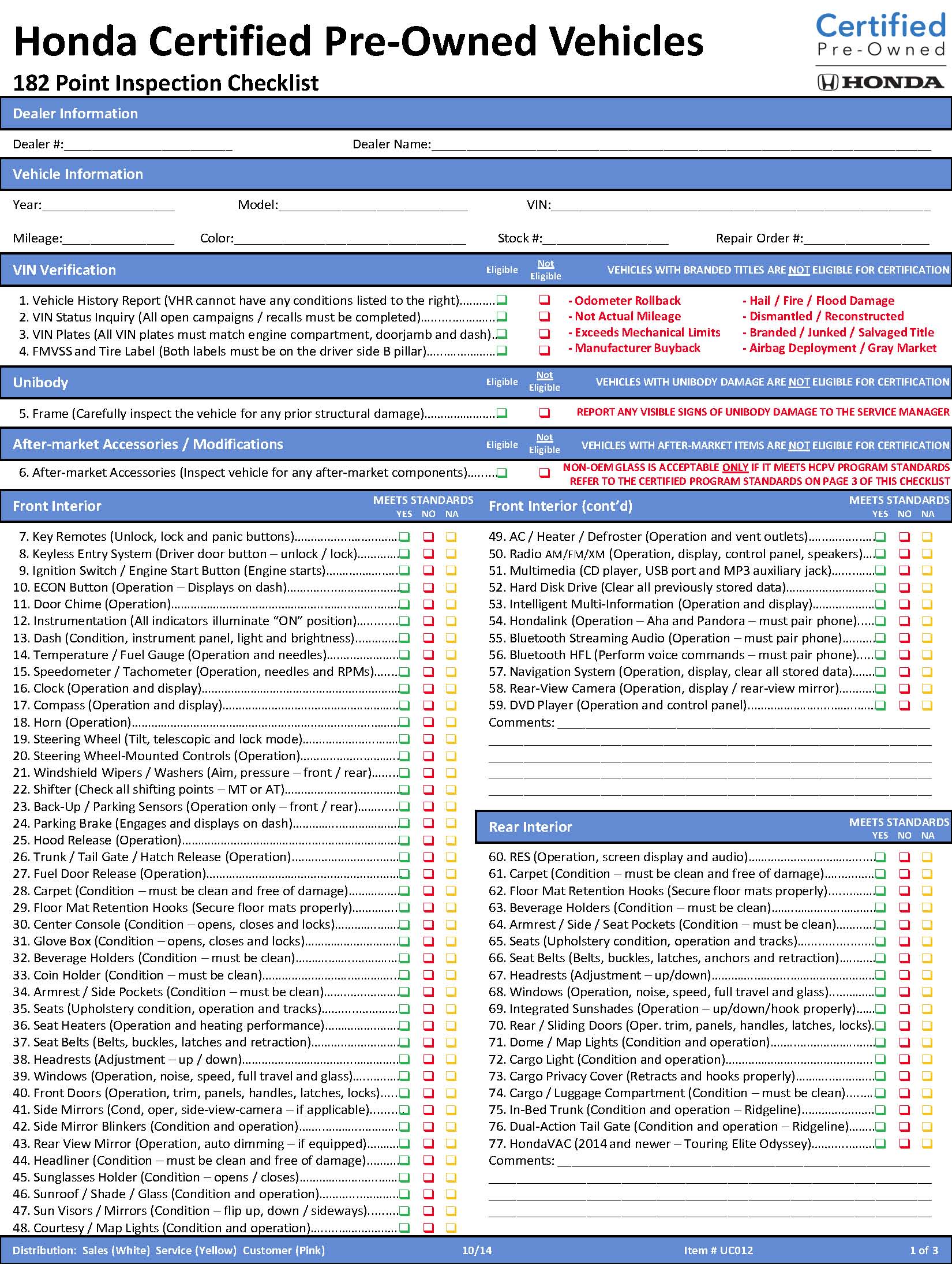Click the Repair Order # field
The image size is (952, 1264).
[x=867, y=238]
